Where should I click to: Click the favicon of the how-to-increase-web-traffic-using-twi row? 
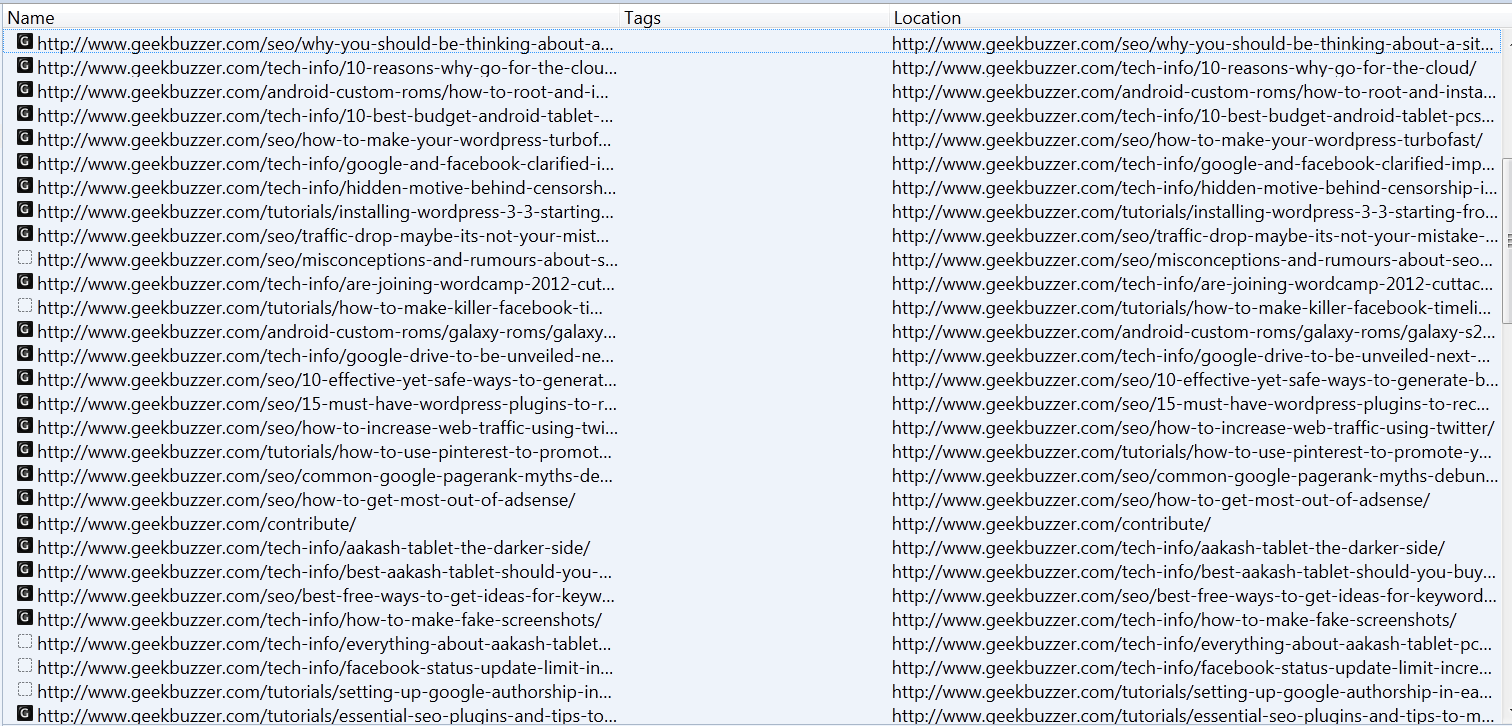25,426
